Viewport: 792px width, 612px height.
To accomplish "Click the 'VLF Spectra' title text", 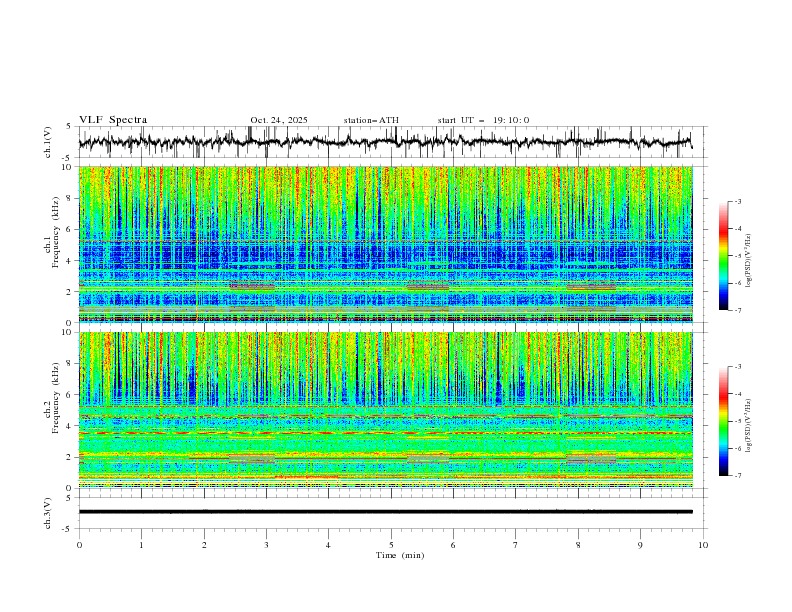I will (x=113, y=120).
